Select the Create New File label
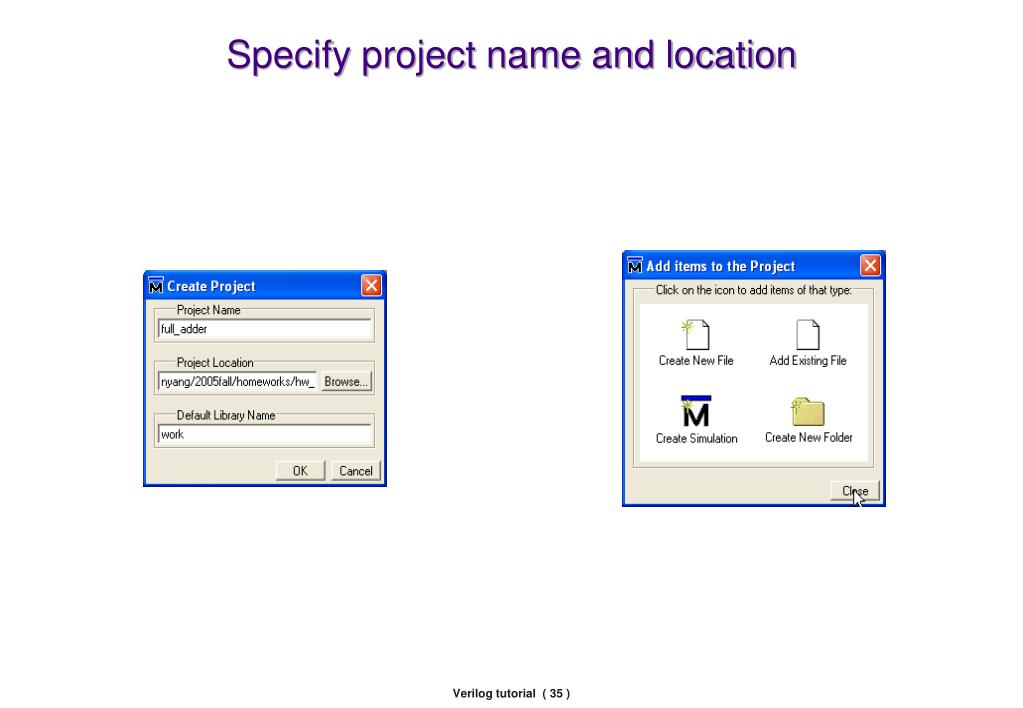 [695, 360]
